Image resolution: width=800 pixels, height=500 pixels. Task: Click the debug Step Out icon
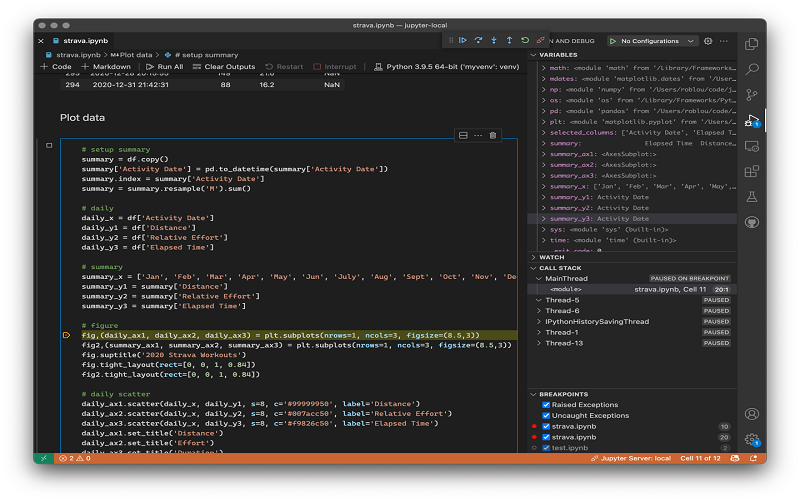tap(509, 40)
